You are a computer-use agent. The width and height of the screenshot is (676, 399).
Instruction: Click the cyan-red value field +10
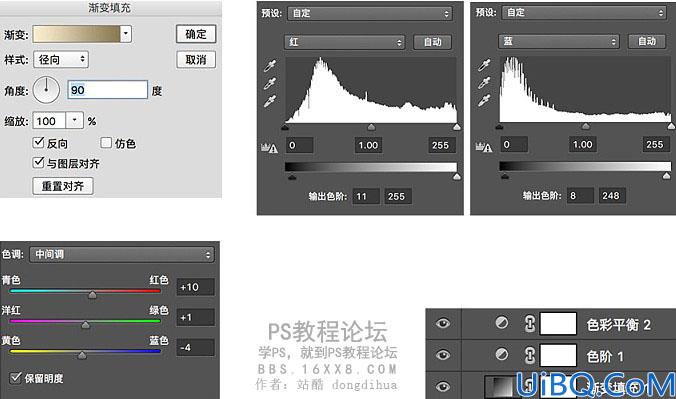point(195,287)
